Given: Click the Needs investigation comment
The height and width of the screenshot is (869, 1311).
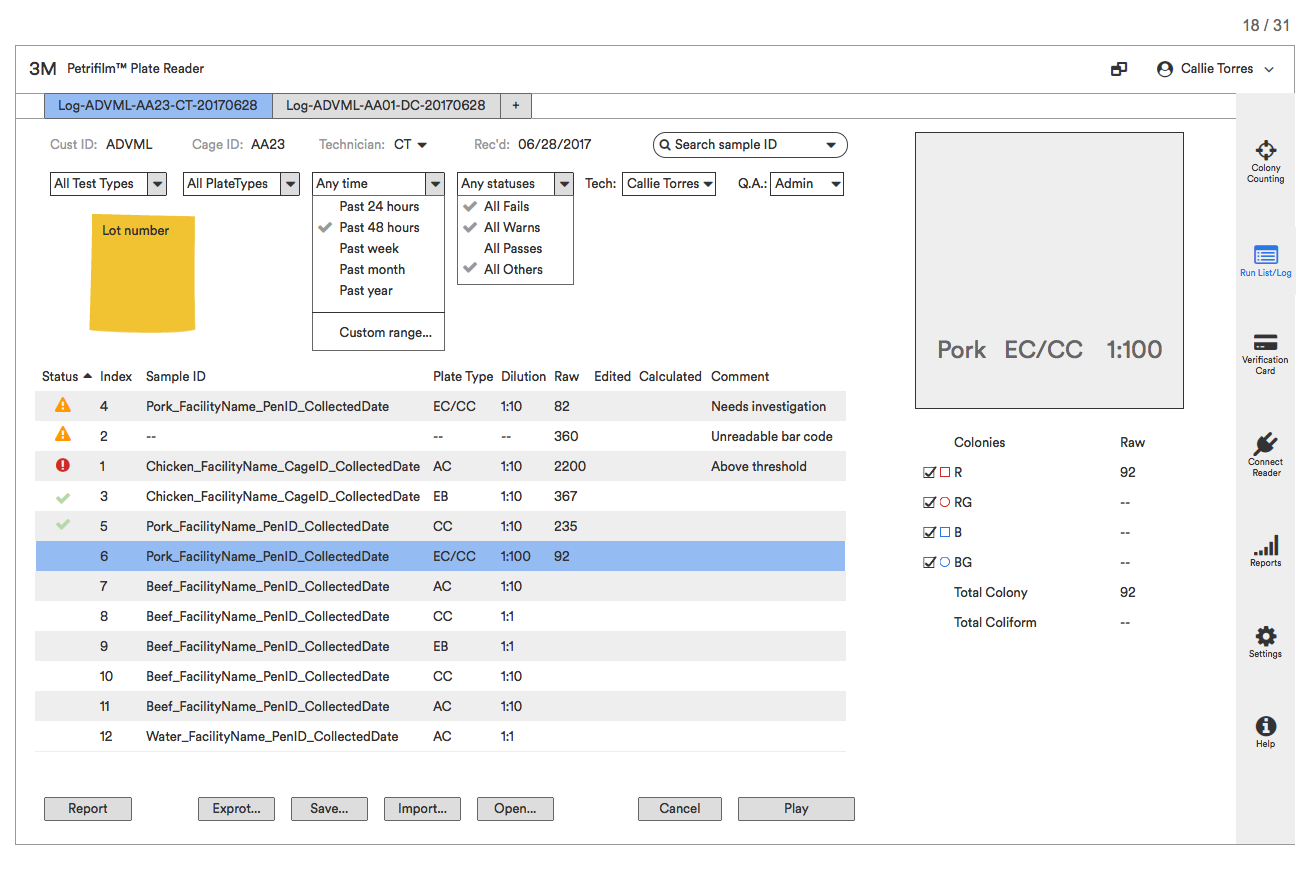Looking at the screenshot, I should tap(769, 406).
